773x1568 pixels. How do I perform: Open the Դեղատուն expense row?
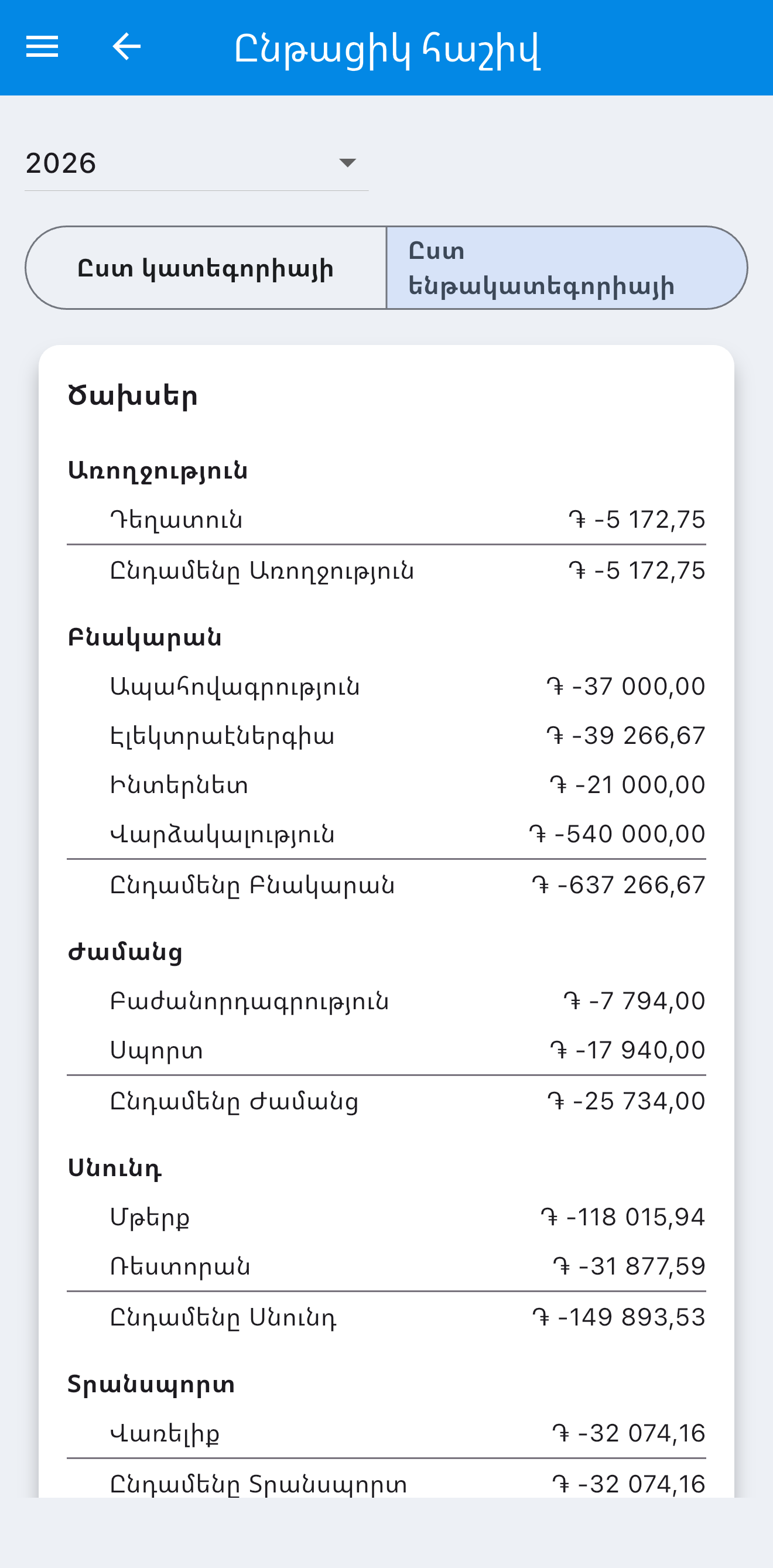coord(386,520)
